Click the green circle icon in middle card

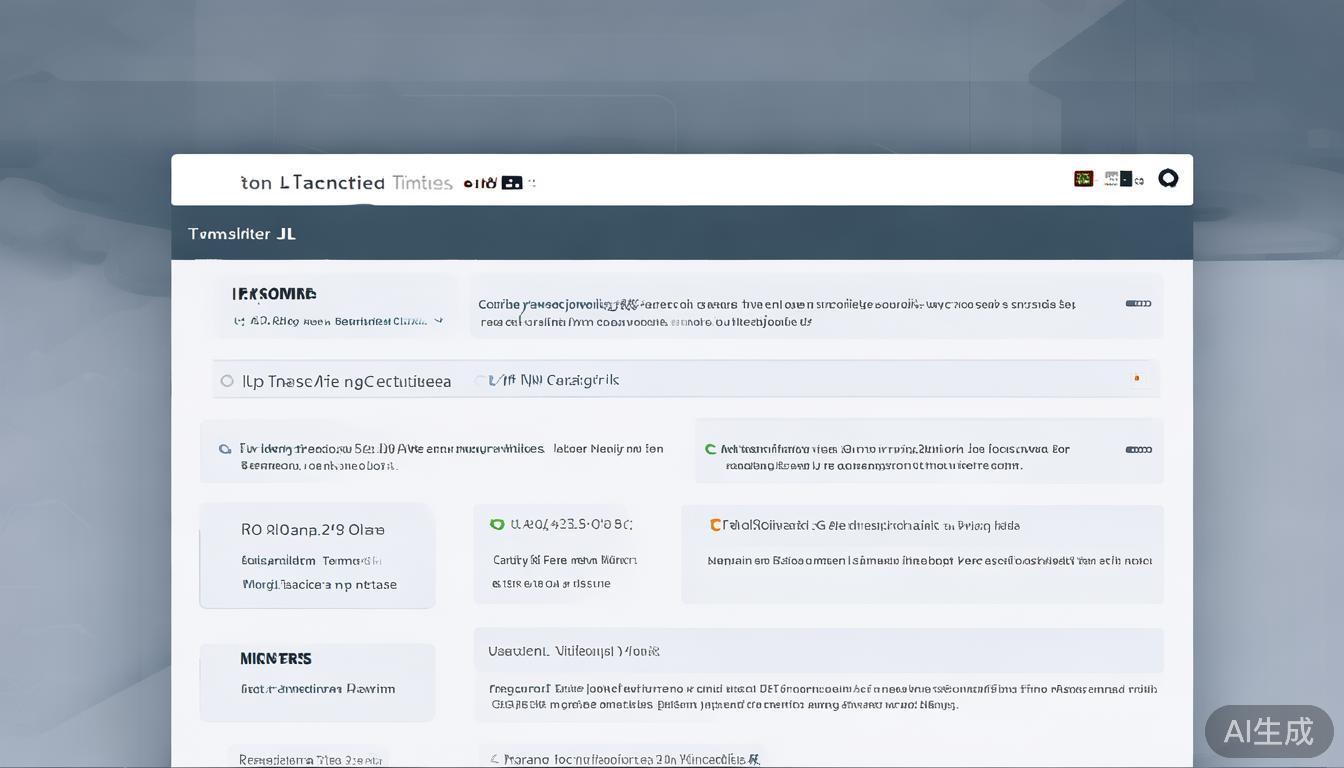pos(497,524)
